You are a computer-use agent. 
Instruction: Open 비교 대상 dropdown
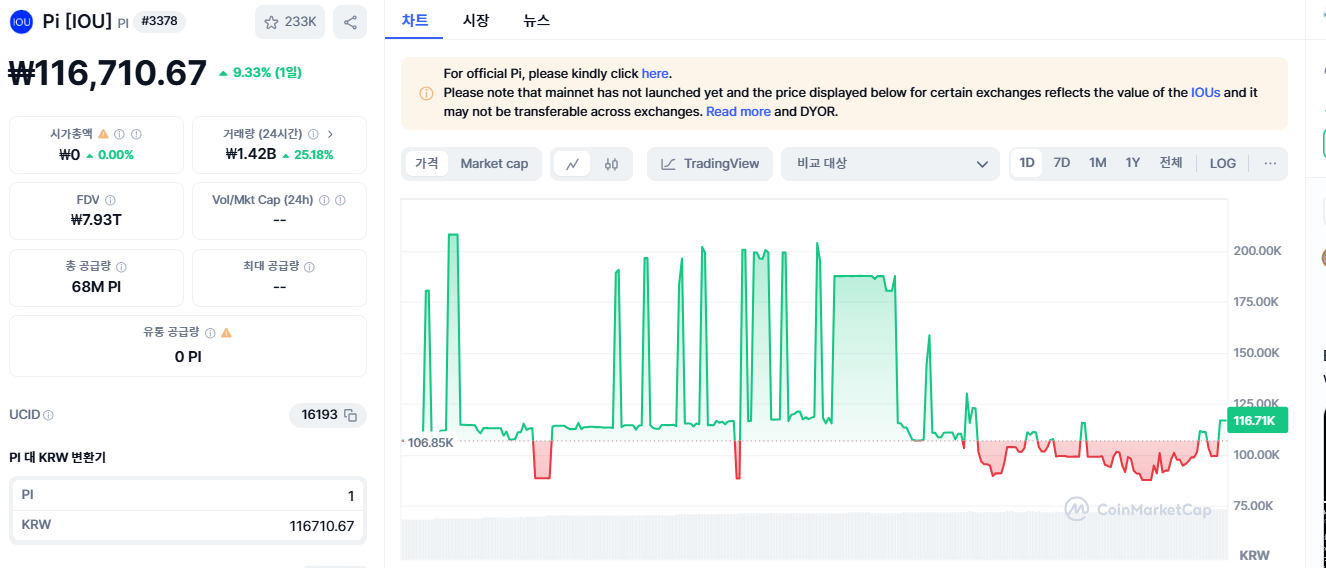(890, 164)
